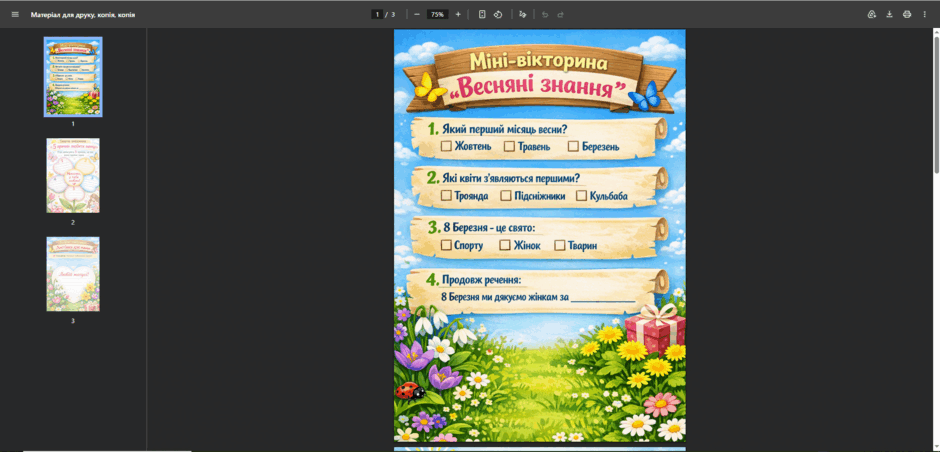Open the annotation draw tool
This screenshot has height=452, width=940.
[x=523, y=14]
